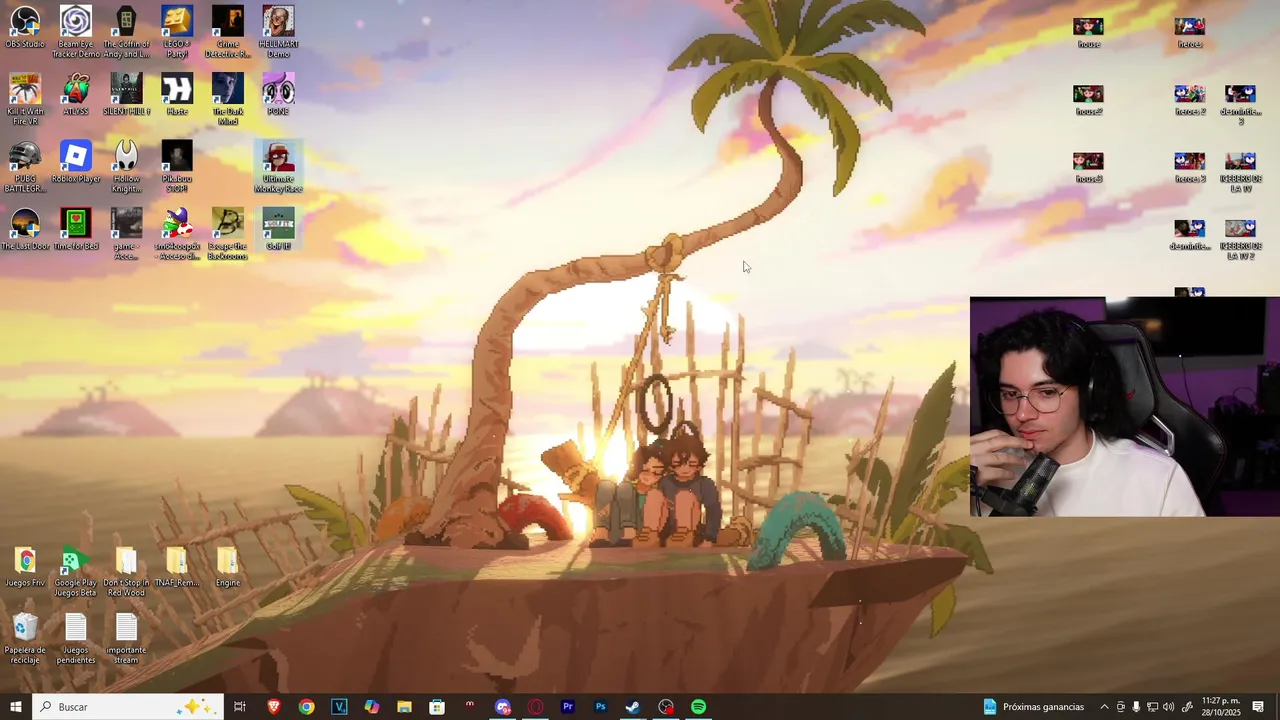This screenshot has width=1280, height=720.
Task: Open The Last Door shortcut
Action: [25, 229]
